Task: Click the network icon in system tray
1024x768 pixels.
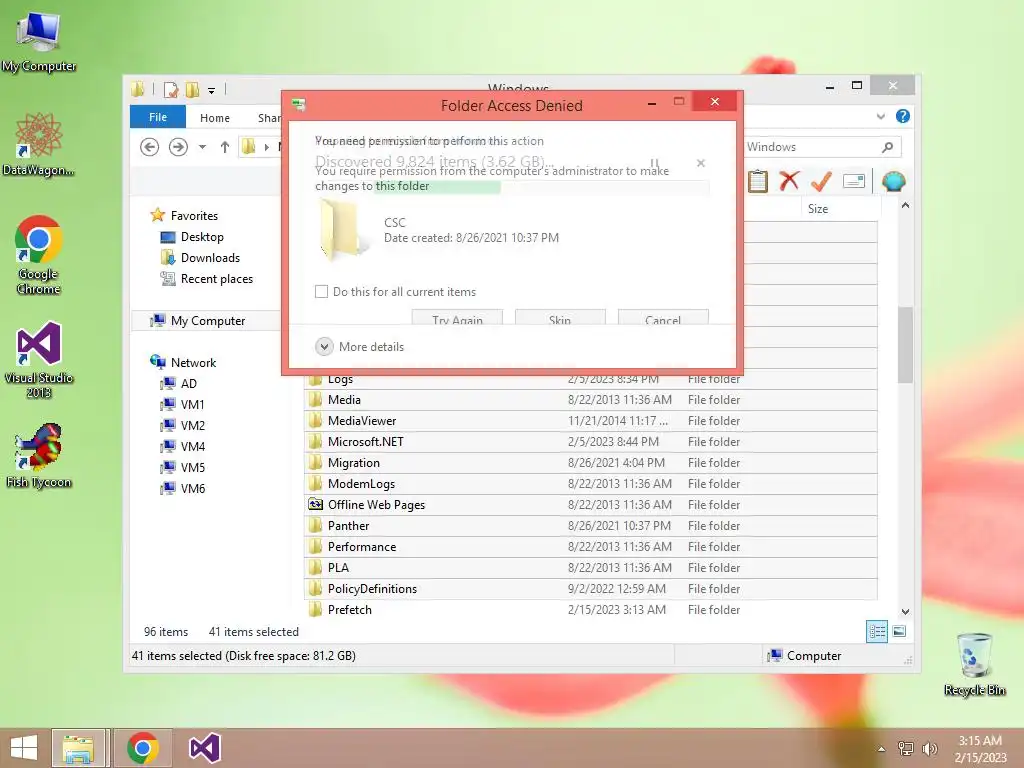Action: coord(906,749)
